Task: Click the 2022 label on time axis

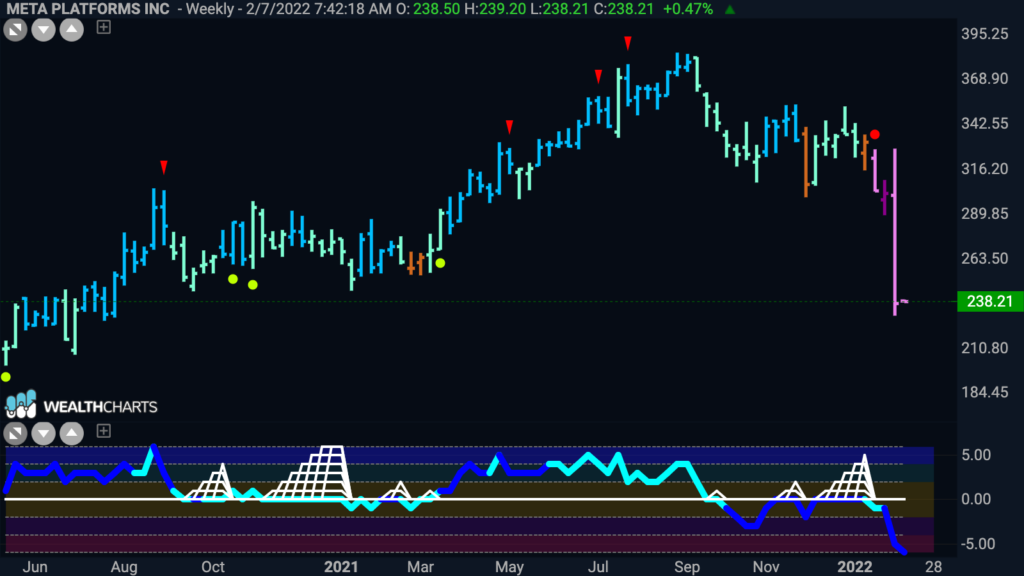Action: (x=855, y=567)
